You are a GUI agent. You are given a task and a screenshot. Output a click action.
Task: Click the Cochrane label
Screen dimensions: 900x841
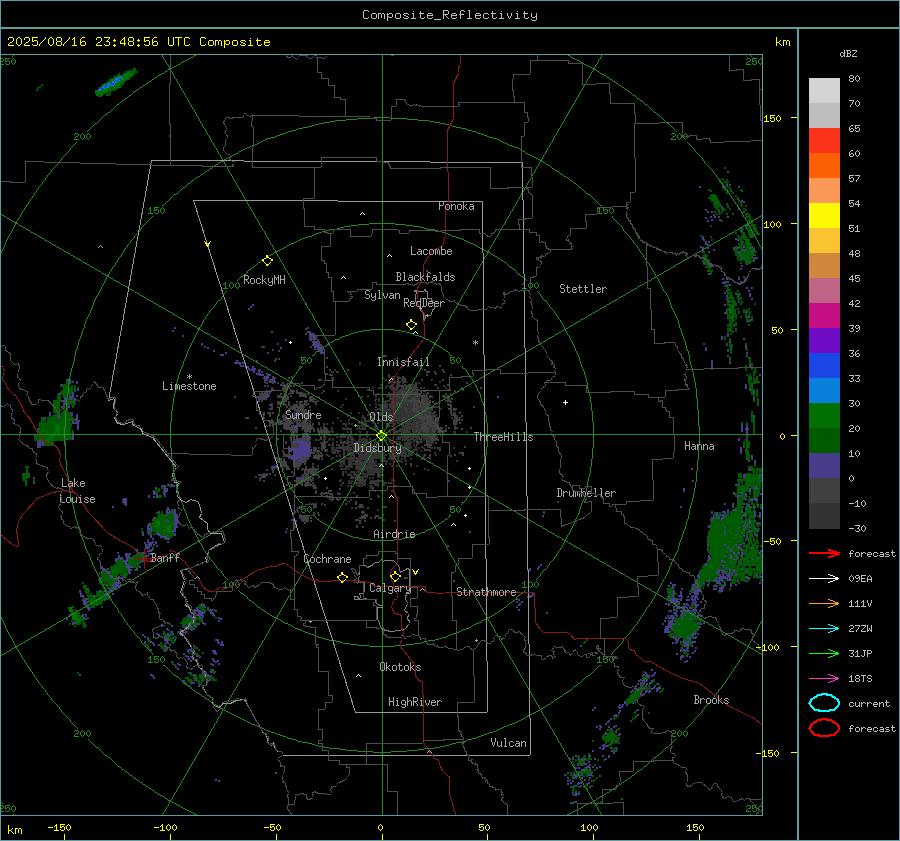click(x=327, y=559)
